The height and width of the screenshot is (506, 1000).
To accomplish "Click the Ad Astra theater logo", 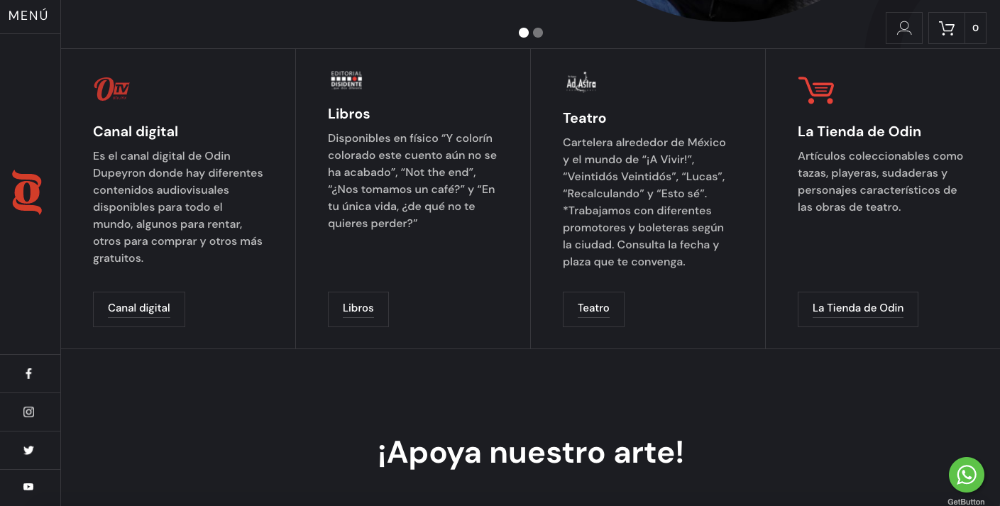I will click(580, 82).
